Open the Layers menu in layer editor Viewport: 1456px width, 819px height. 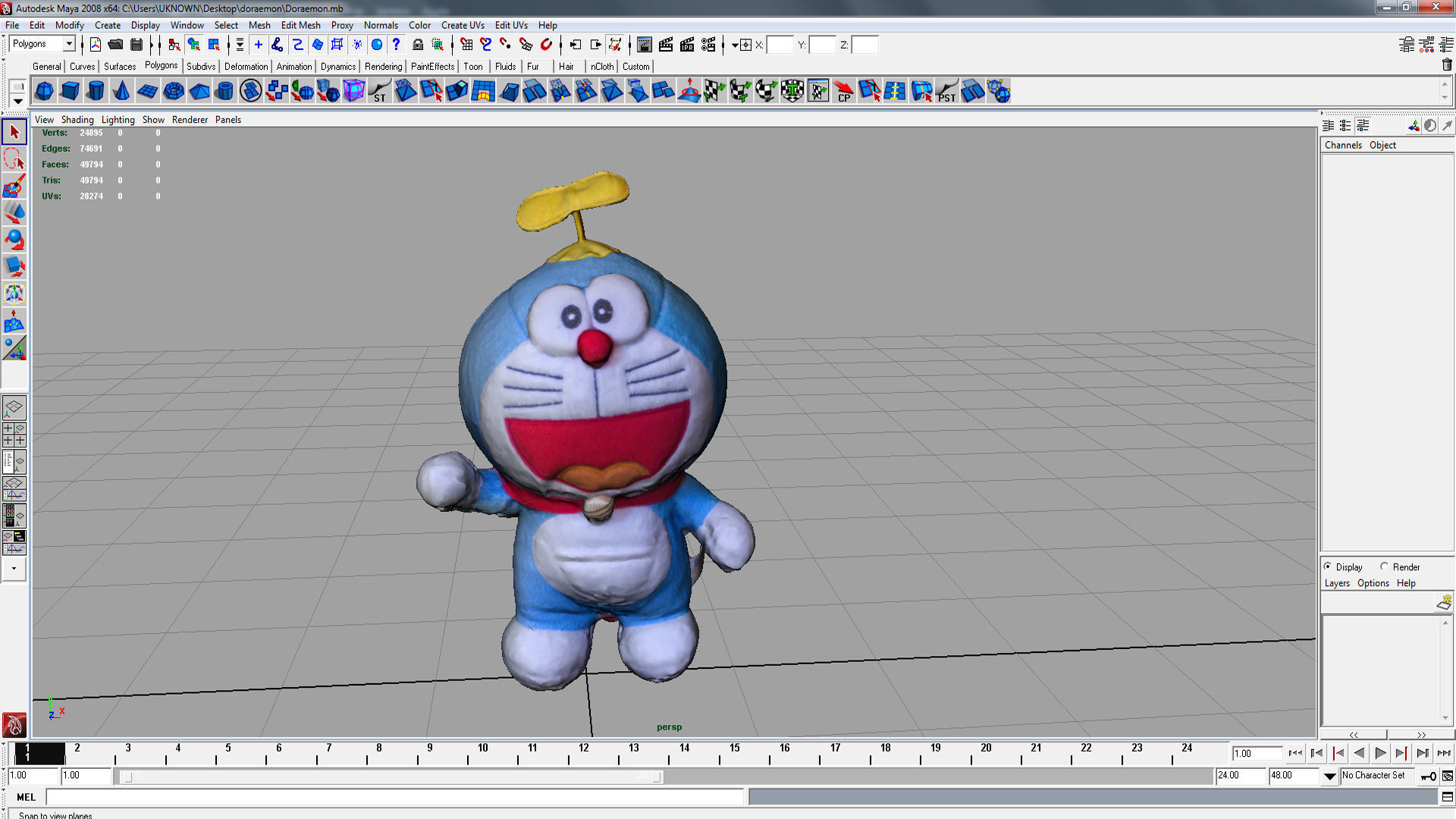[x=1337, y=583]
